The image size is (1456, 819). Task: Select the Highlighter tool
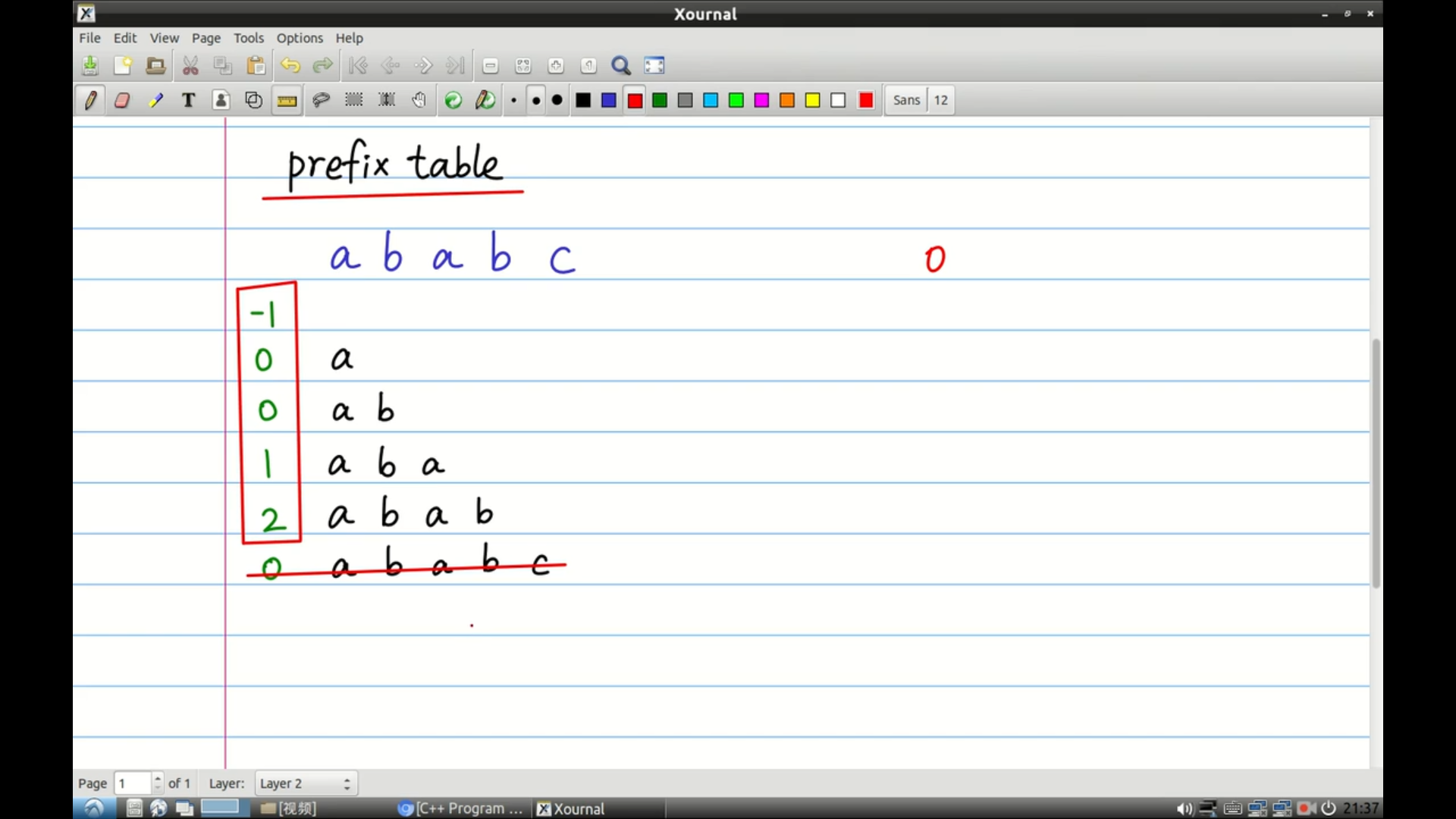tap(155, 100)
